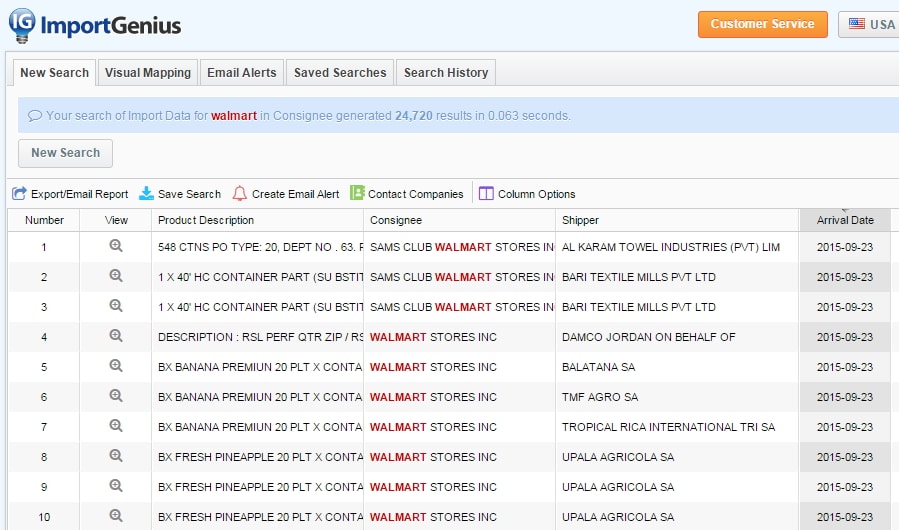Click the orange Customer Service button
Image resolution: width=899 pixels, height=530 pixels.
763,24
